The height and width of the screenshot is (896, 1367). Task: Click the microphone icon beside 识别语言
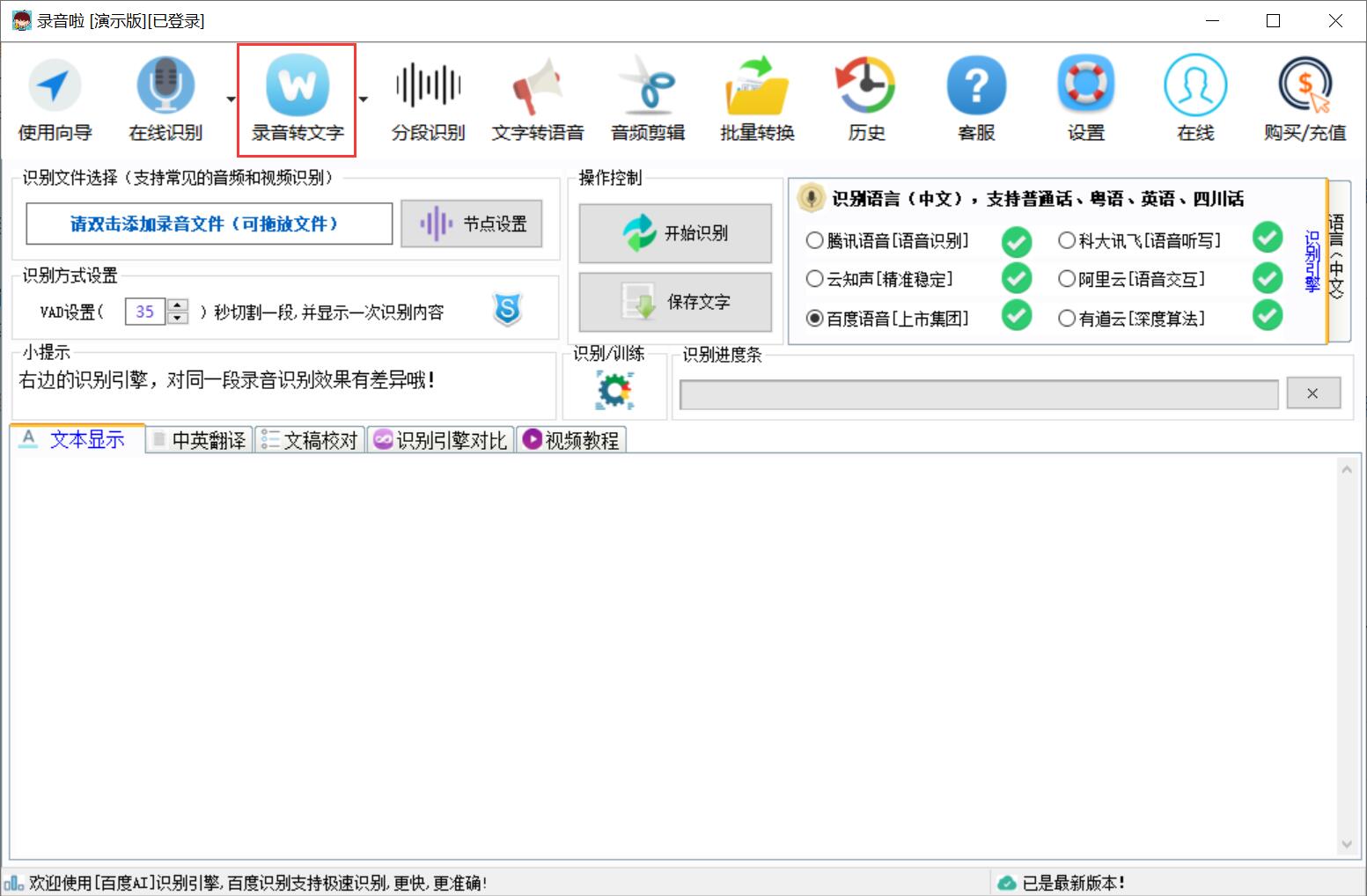tap(810, 198)
